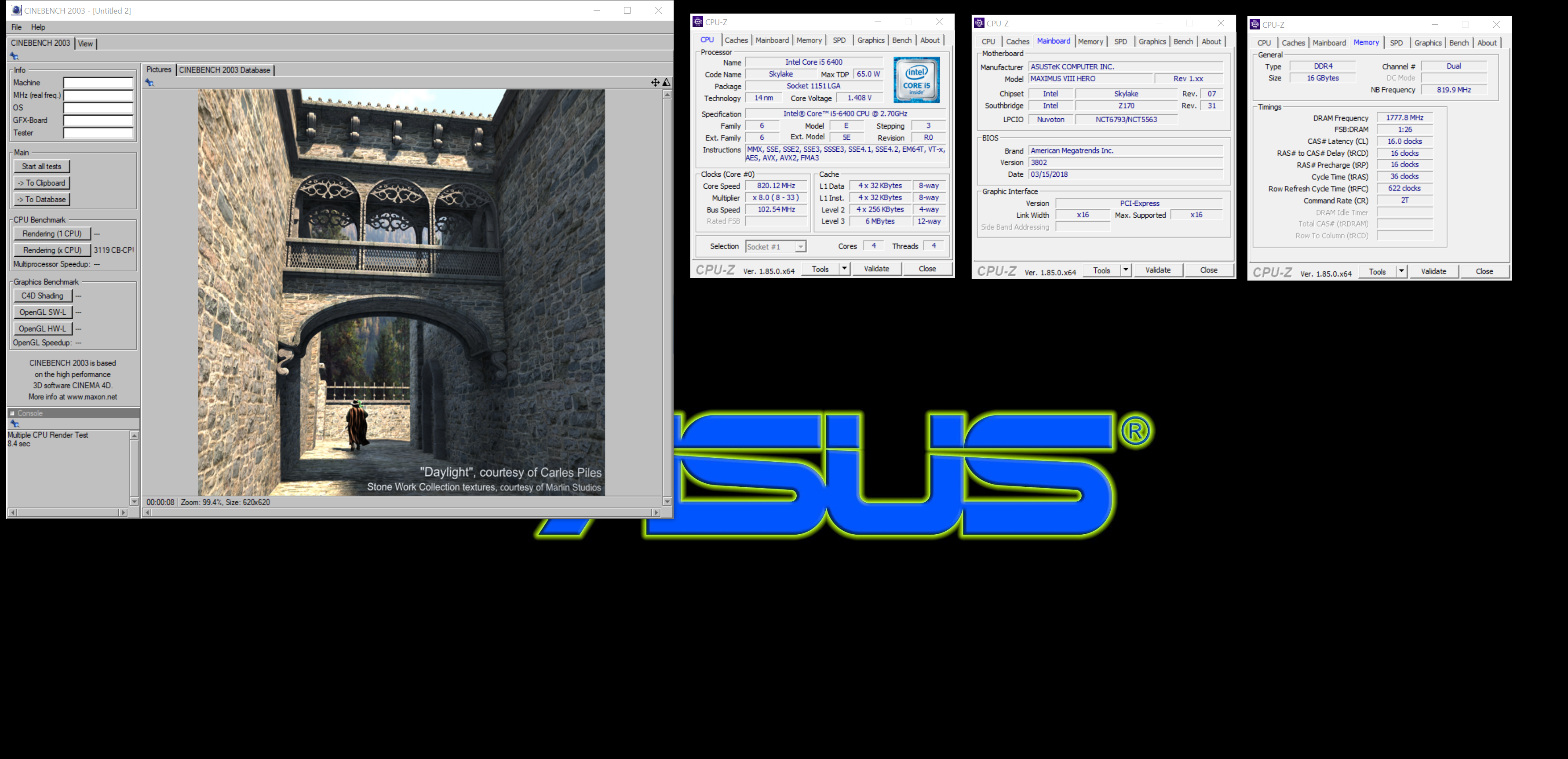Run the Rendering (x CPU) benchmark
This screenshot has width=1568, height=759.
tap(52, 250)
